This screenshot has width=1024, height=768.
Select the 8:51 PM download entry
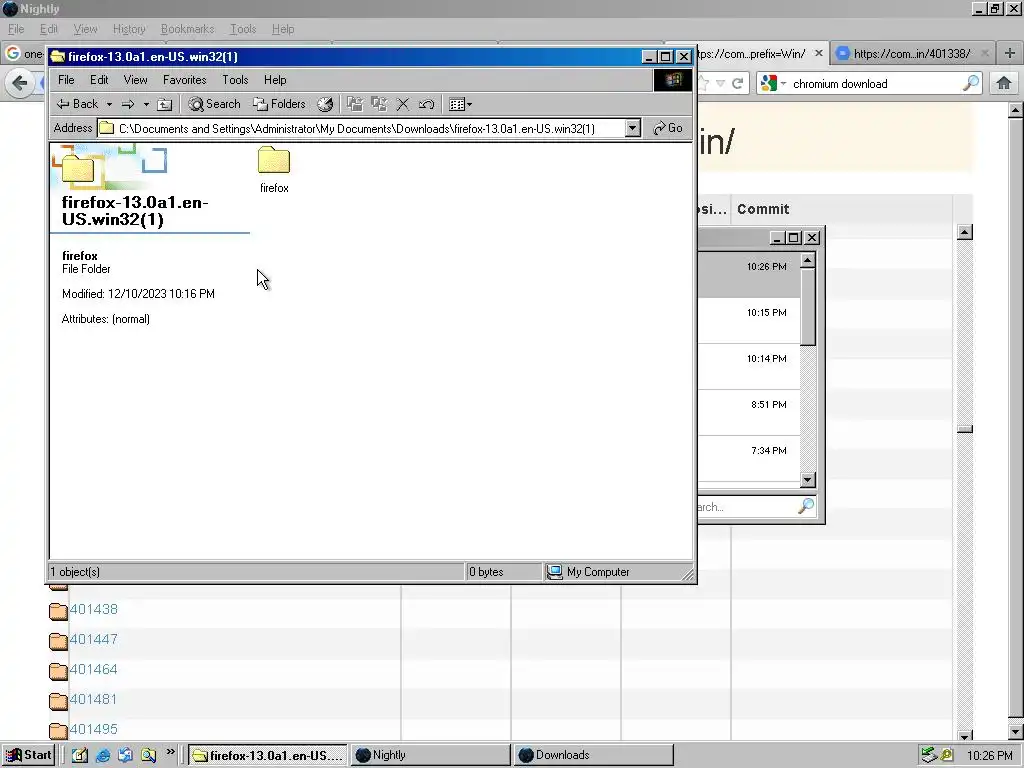[x=748, y=413]
